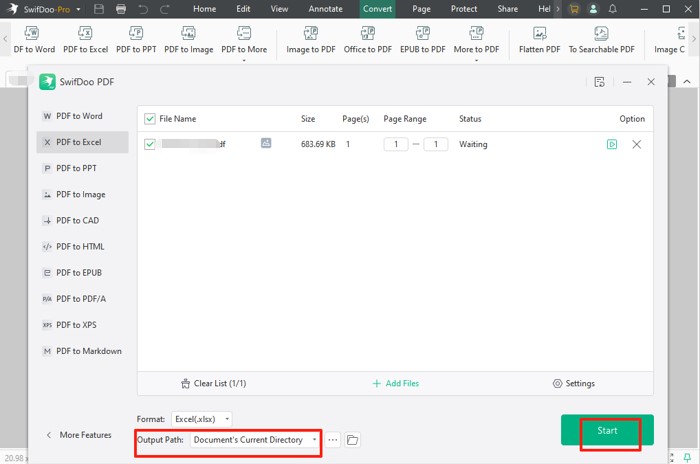Screen dimensions: 700x464
Task: Redo the last action
Action: (x=165, y=9)
